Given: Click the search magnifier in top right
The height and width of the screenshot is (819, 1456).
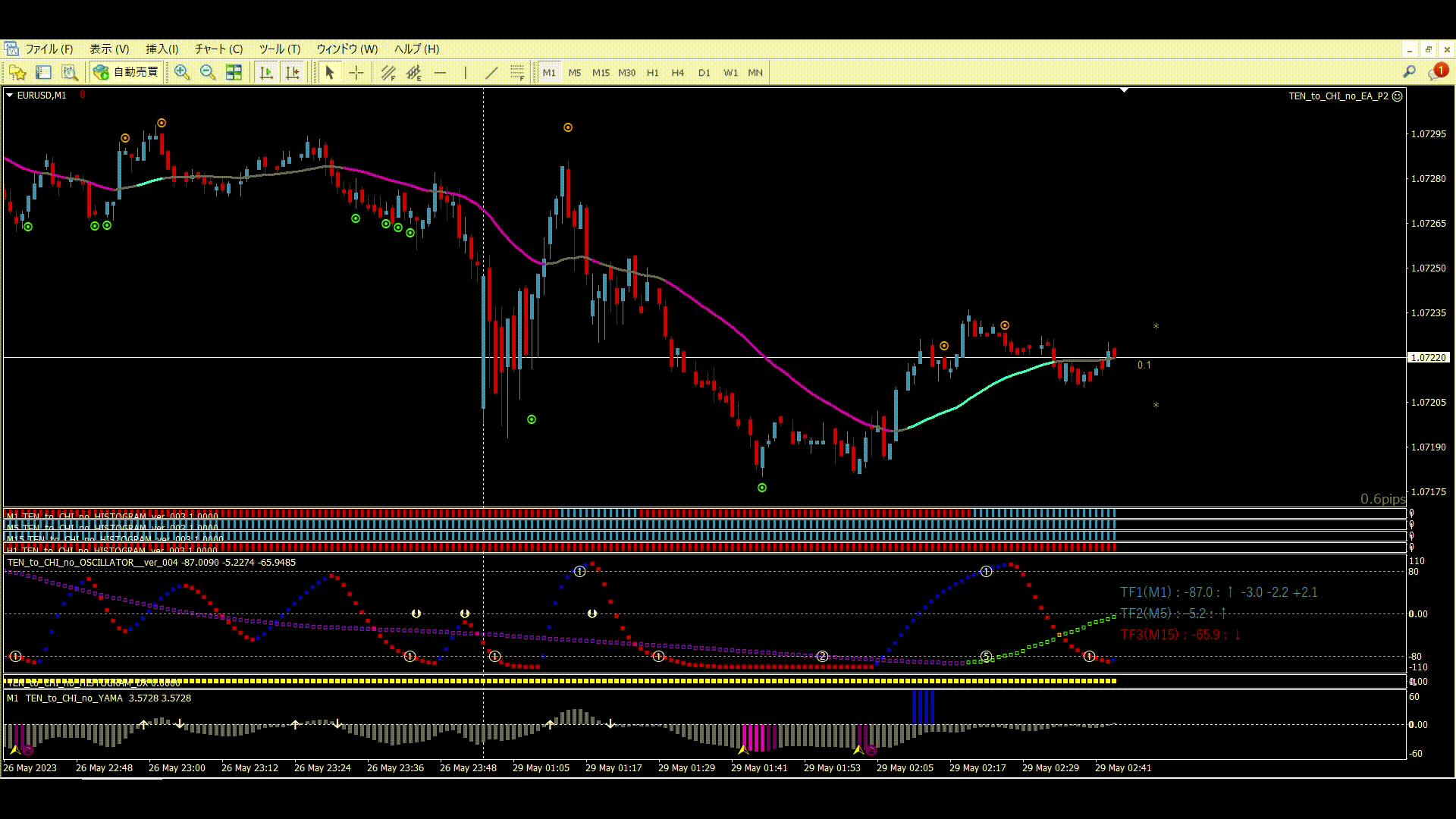Looking at the screenshot, I should [x=1409, y=72].
